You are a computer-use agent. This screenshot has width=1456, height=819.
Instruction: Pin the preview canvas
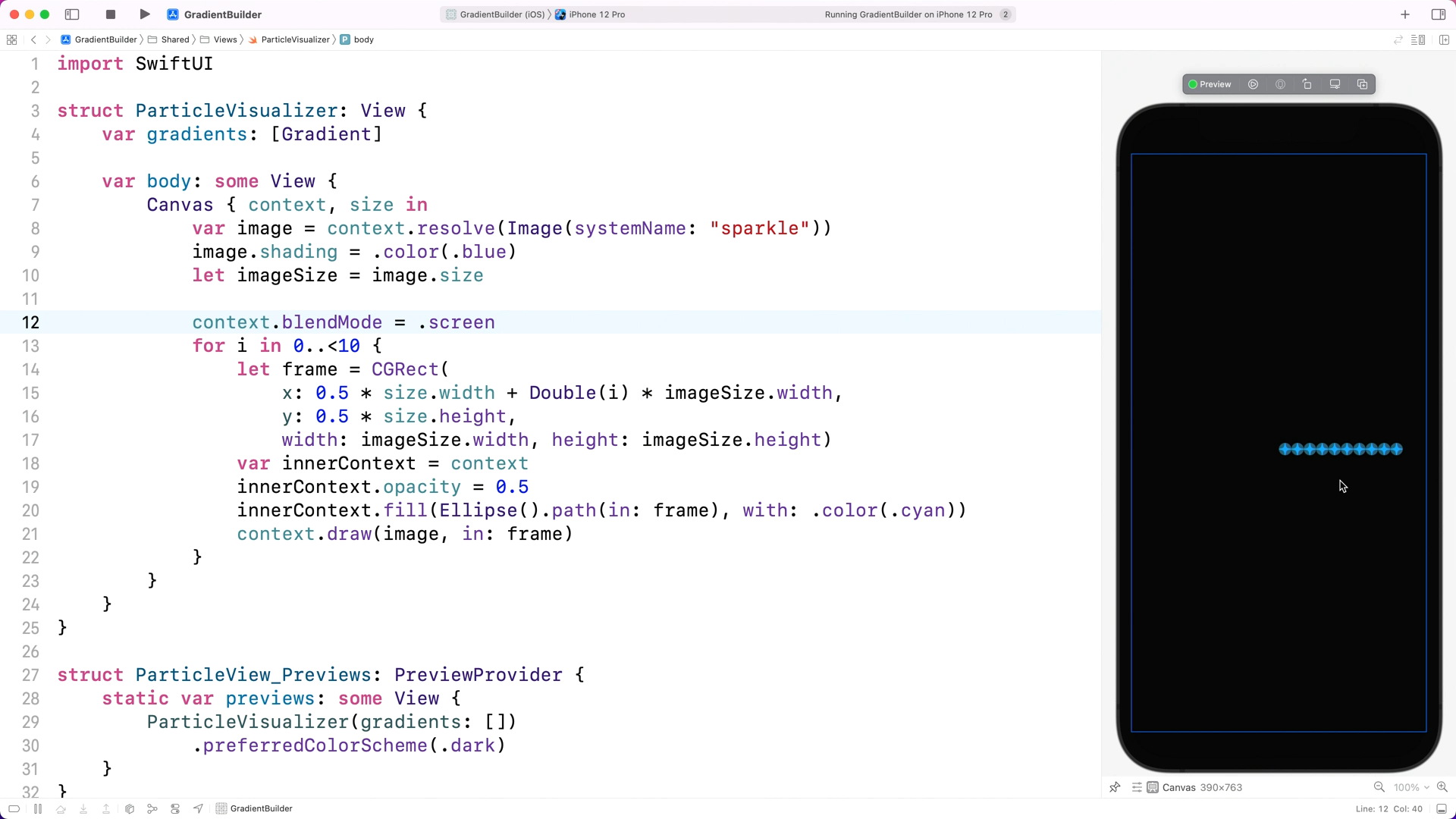[1115, 787]
